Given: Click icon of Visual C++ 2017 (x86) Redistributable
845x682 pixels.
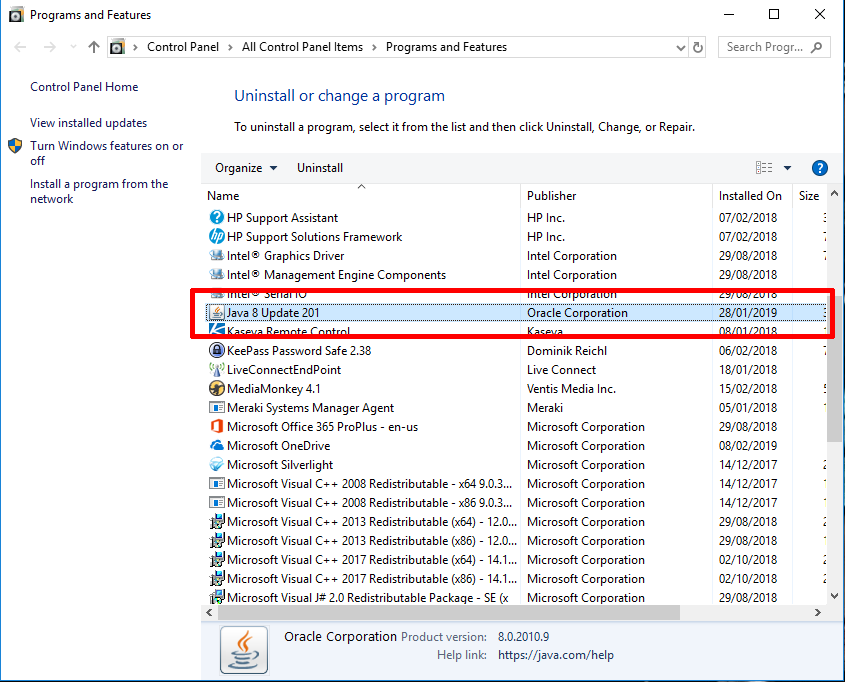Looking at the screenshot, I should click(216, 579).
